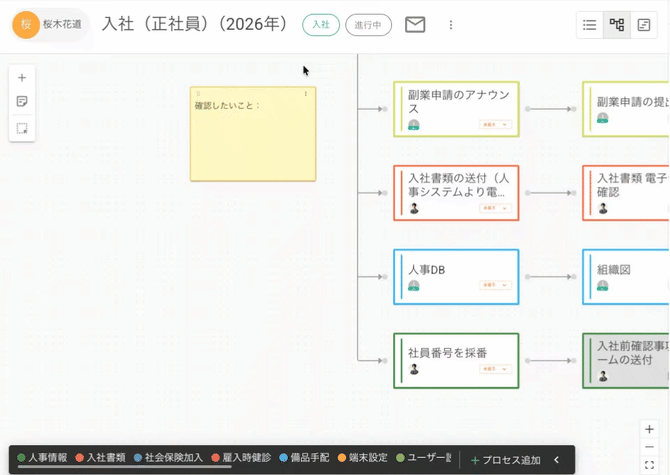The width and height of the screenshot is (670, 475).
Task: Switch to flowchart view icon
Action: pyautogui.click(x=617, y=25)
